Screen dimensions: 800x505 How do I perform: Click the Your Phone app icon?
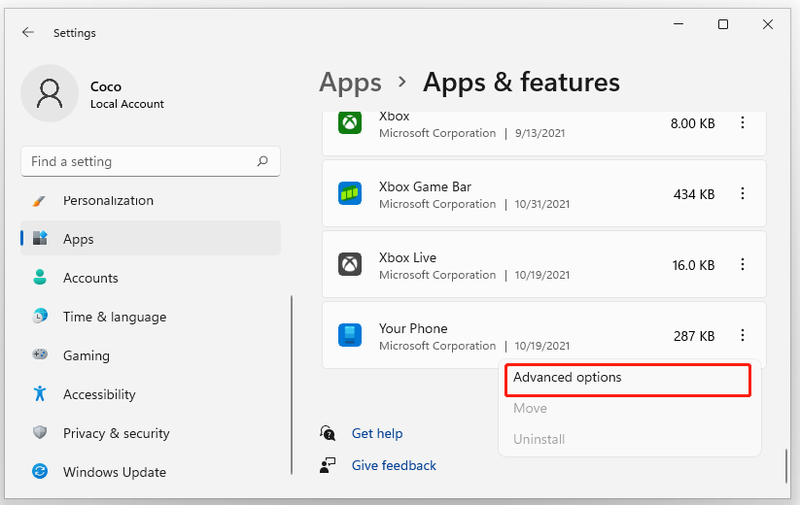pos(350,335)
